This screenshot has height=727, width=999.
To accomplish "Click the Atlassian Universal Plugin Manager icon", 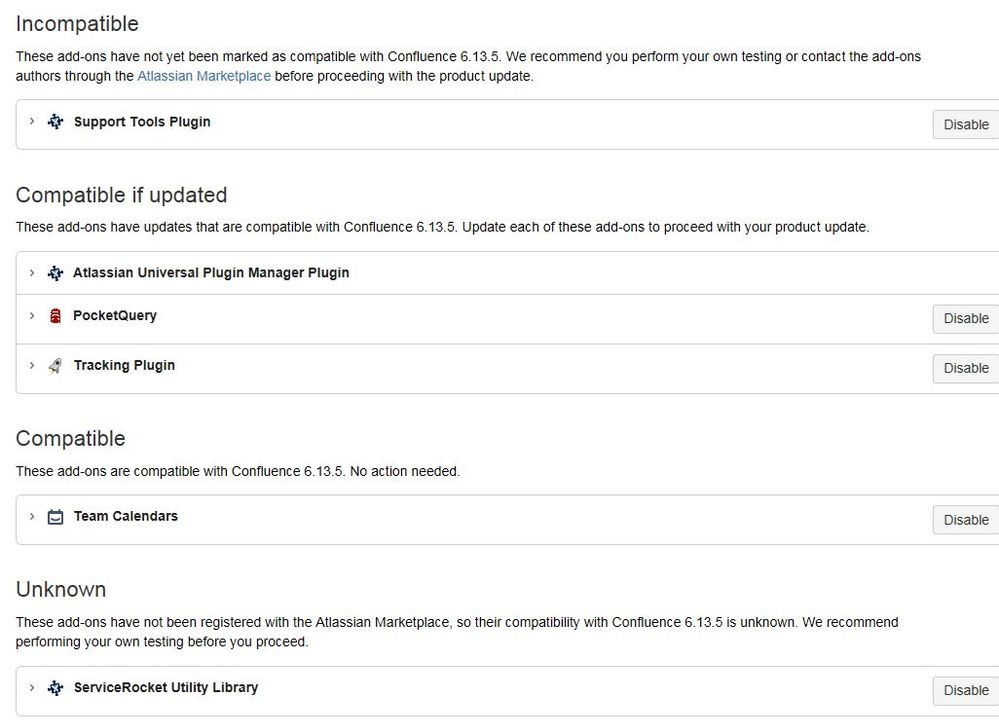I will click(55, 273).
